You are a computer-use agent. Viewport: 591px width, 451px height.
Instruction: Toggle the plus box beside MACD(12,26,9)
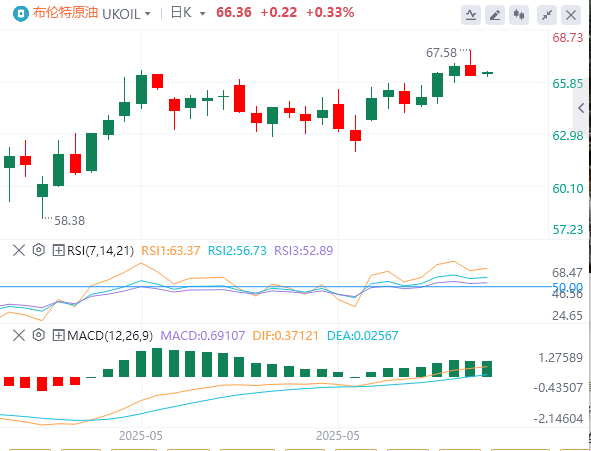[x=58, y=335]
